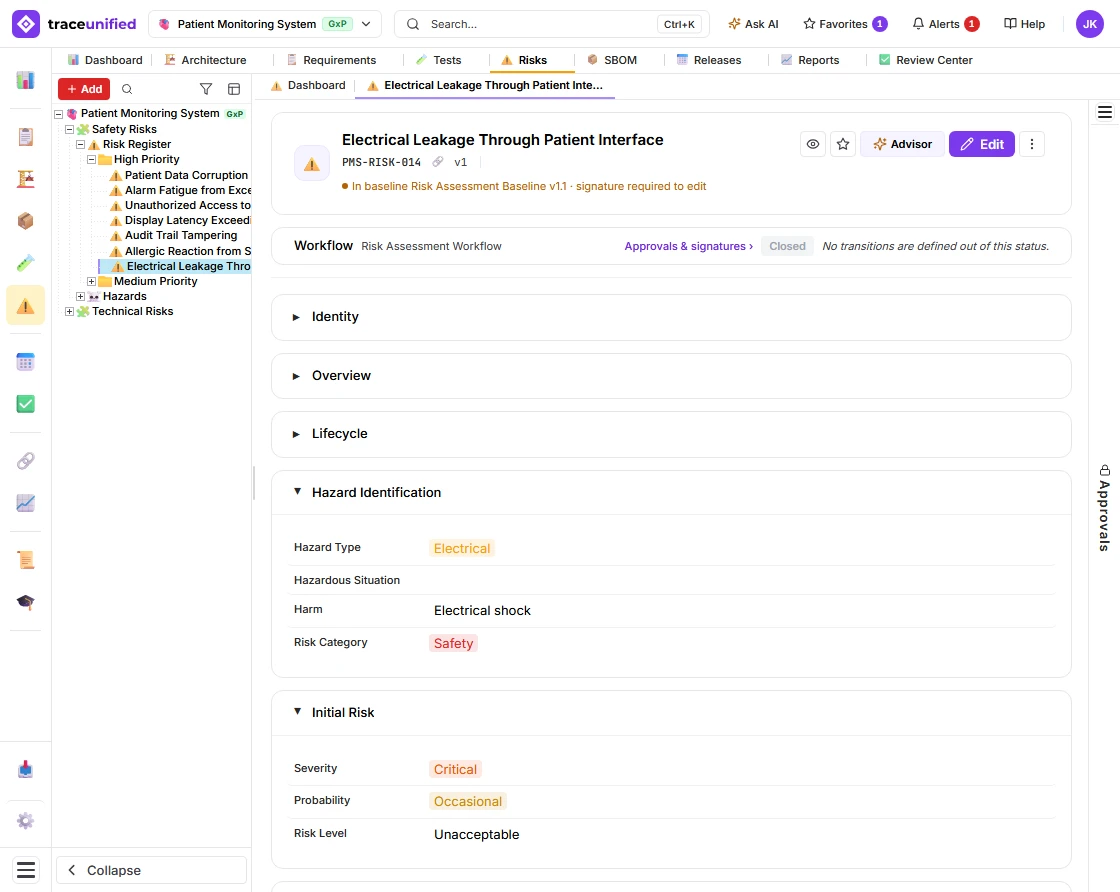Open the Patient Monitoring System project dropdown

click(265, 24)
